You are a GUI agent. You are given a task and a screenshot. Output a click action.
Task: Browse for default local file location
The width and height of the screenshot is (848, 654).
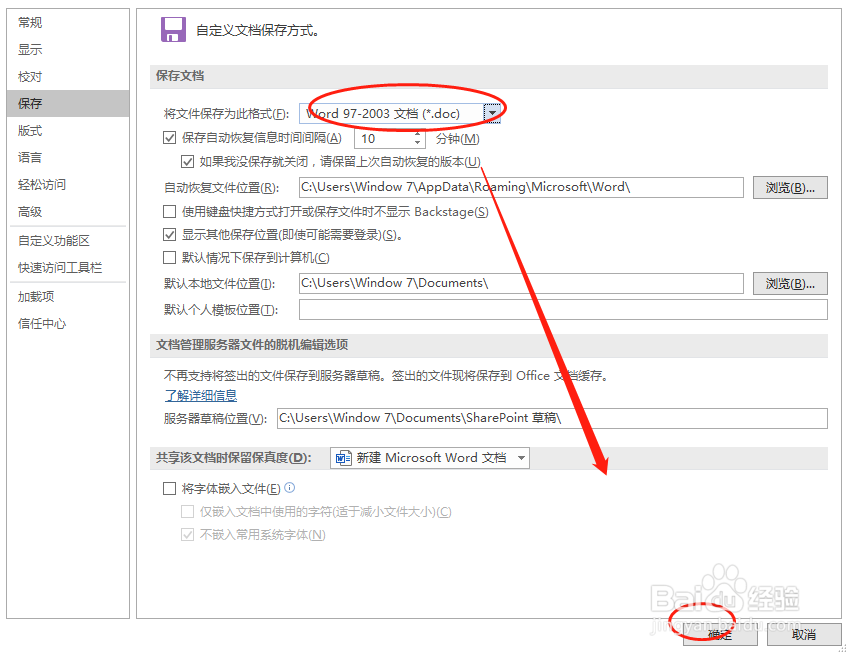click(x=790, y=283)
